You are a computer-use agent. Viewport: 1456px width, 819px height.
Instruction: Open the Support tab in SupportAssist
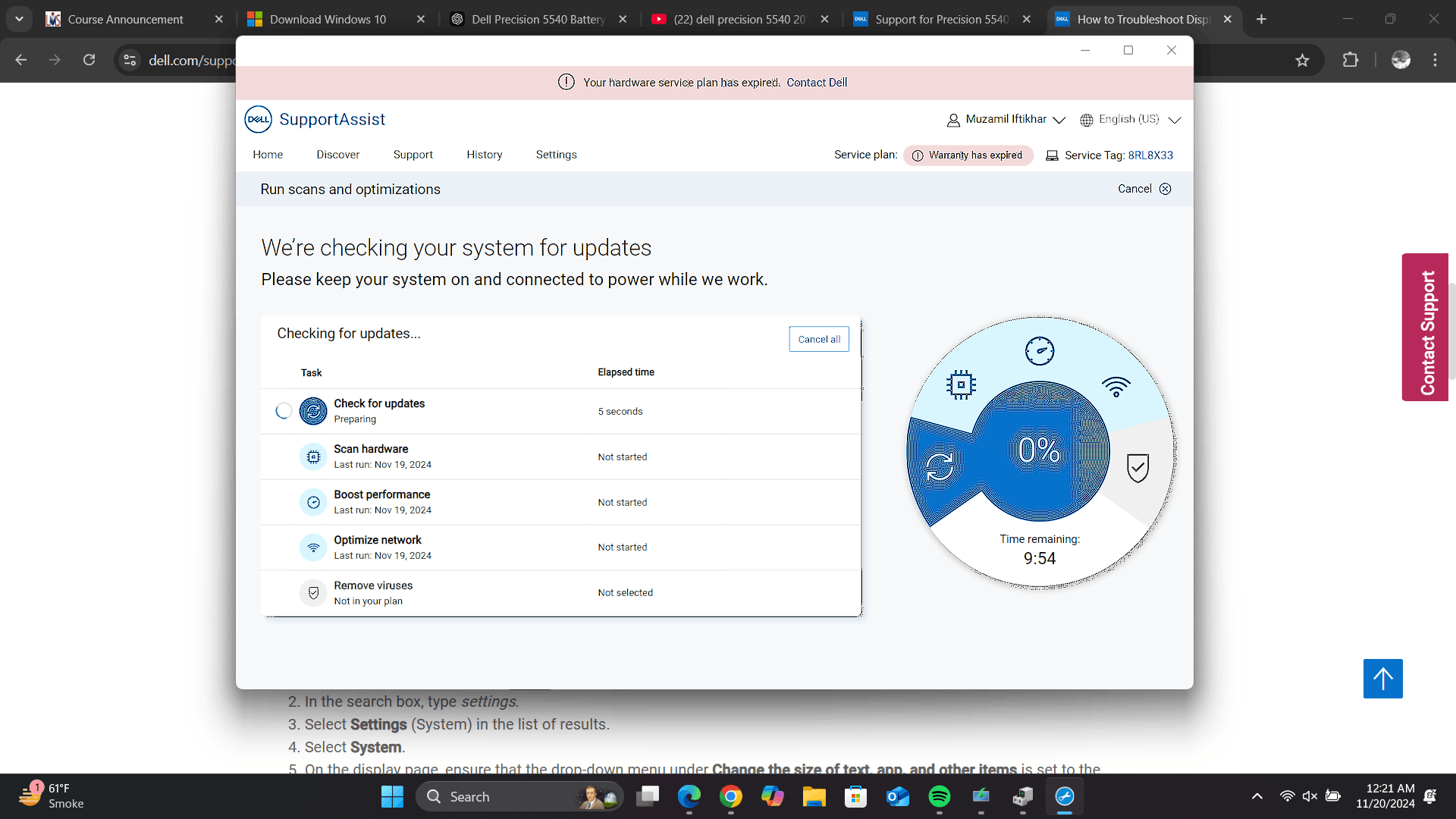(x=413, y=155)
